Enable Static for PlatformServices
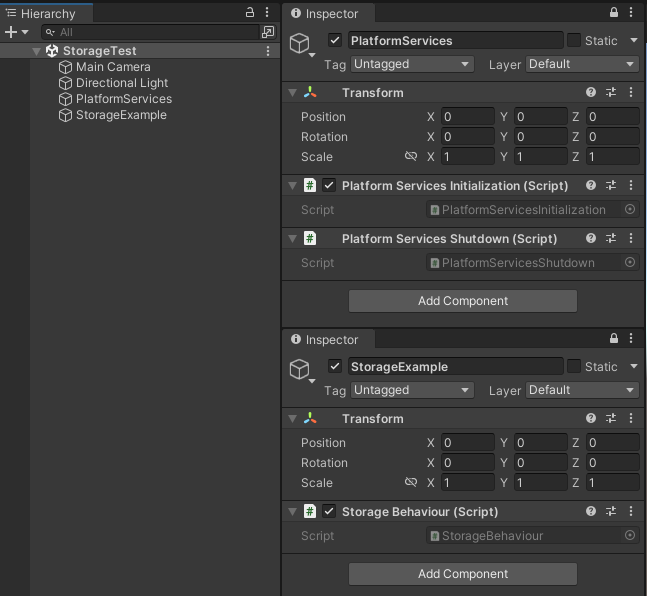This screenshot has width=647, height=596. pos(574,40)
